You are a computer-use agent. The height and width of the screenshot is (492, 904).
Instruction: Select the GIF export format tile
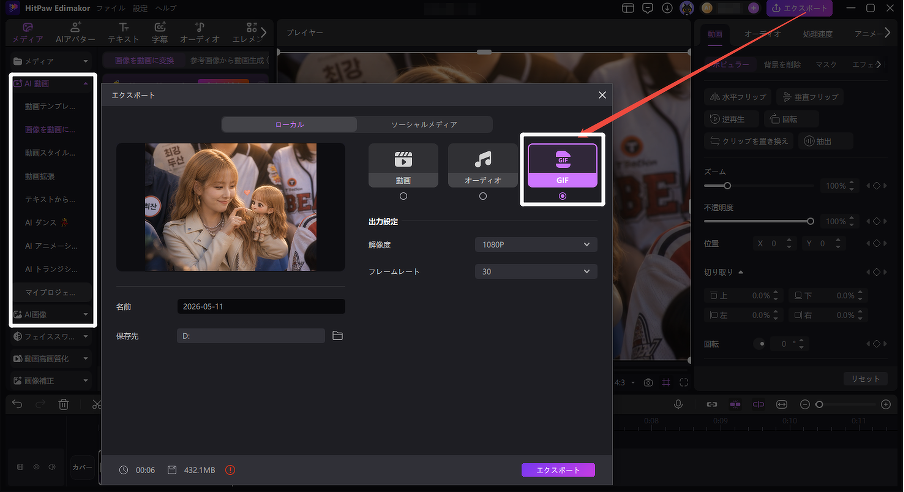pyautogui.click(x=563, y=166)
